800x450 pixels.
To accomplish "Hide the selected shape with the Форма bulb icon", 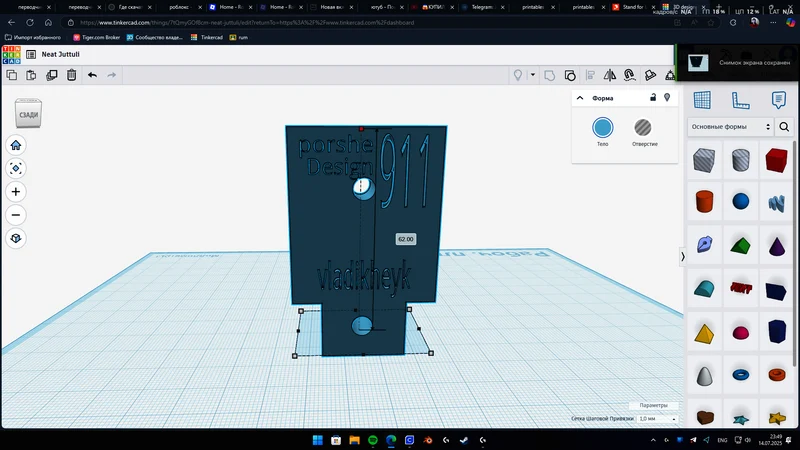I will coord(667,97).
